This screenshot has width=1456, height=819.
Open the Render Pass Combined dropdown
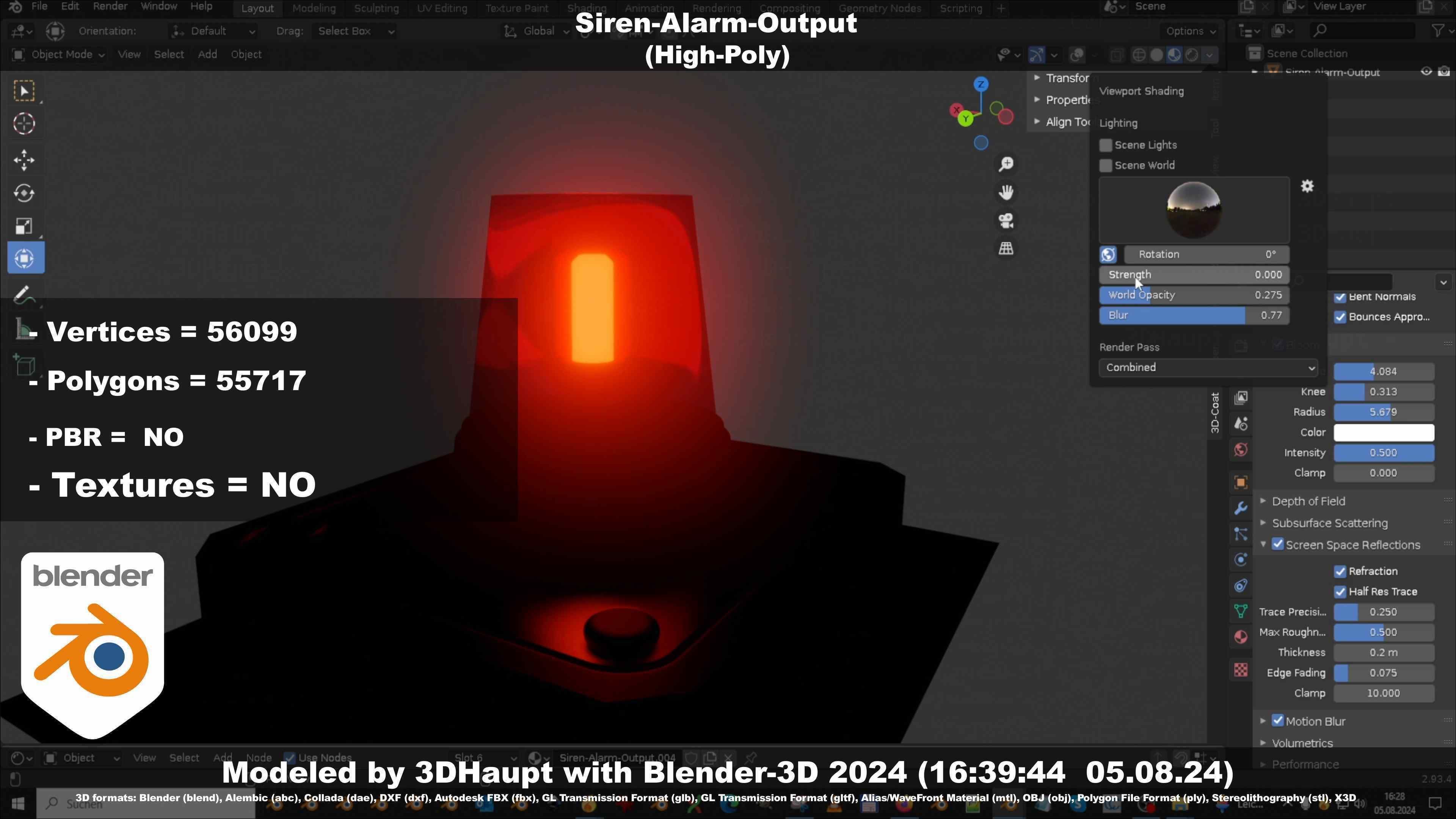coord(1208,367)
